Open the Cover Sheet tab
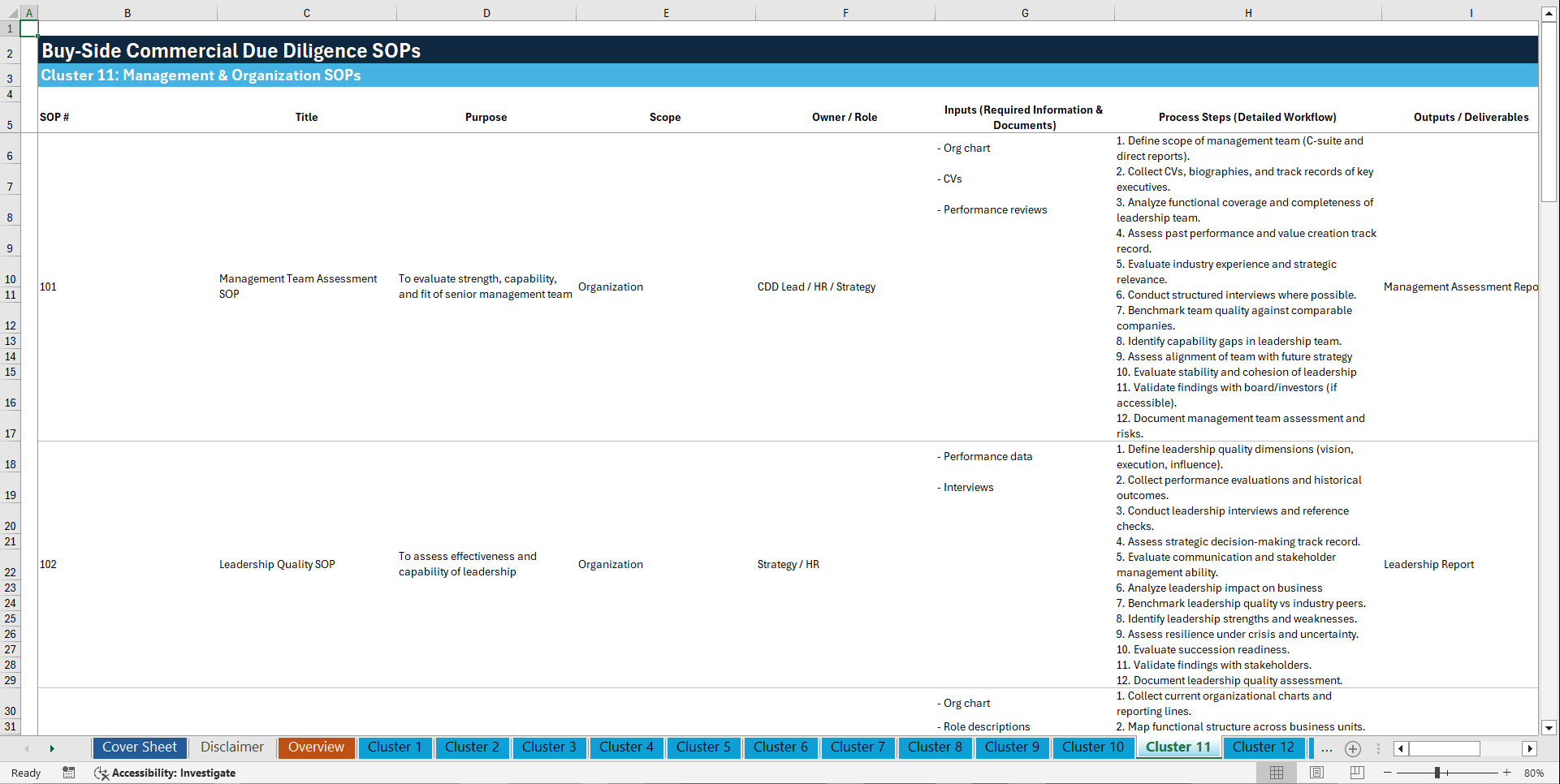Viewport: 1560px width, 784px height. (140, 747)
